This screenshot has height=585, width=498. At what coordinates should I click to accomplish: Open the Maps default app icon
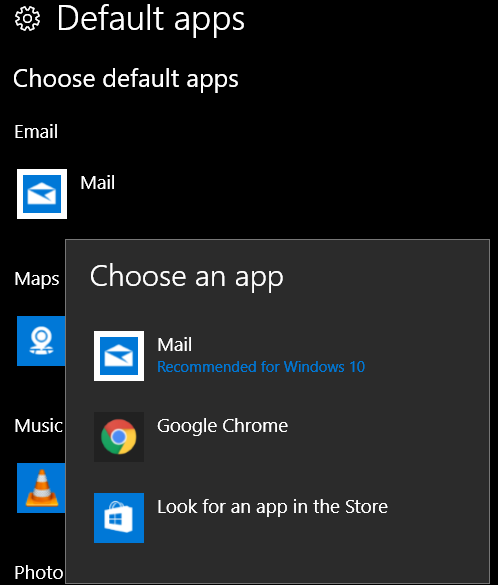41,341
